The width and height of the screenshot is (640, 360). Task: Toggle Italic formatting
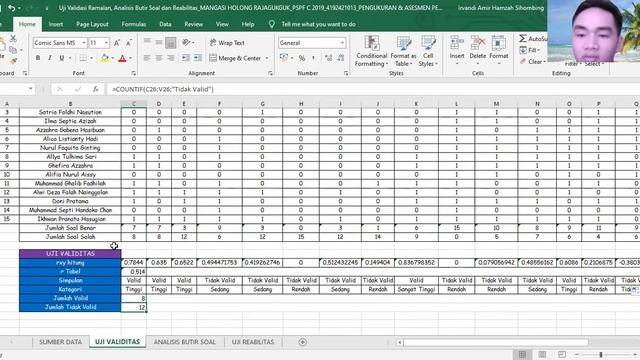[50, 58]
